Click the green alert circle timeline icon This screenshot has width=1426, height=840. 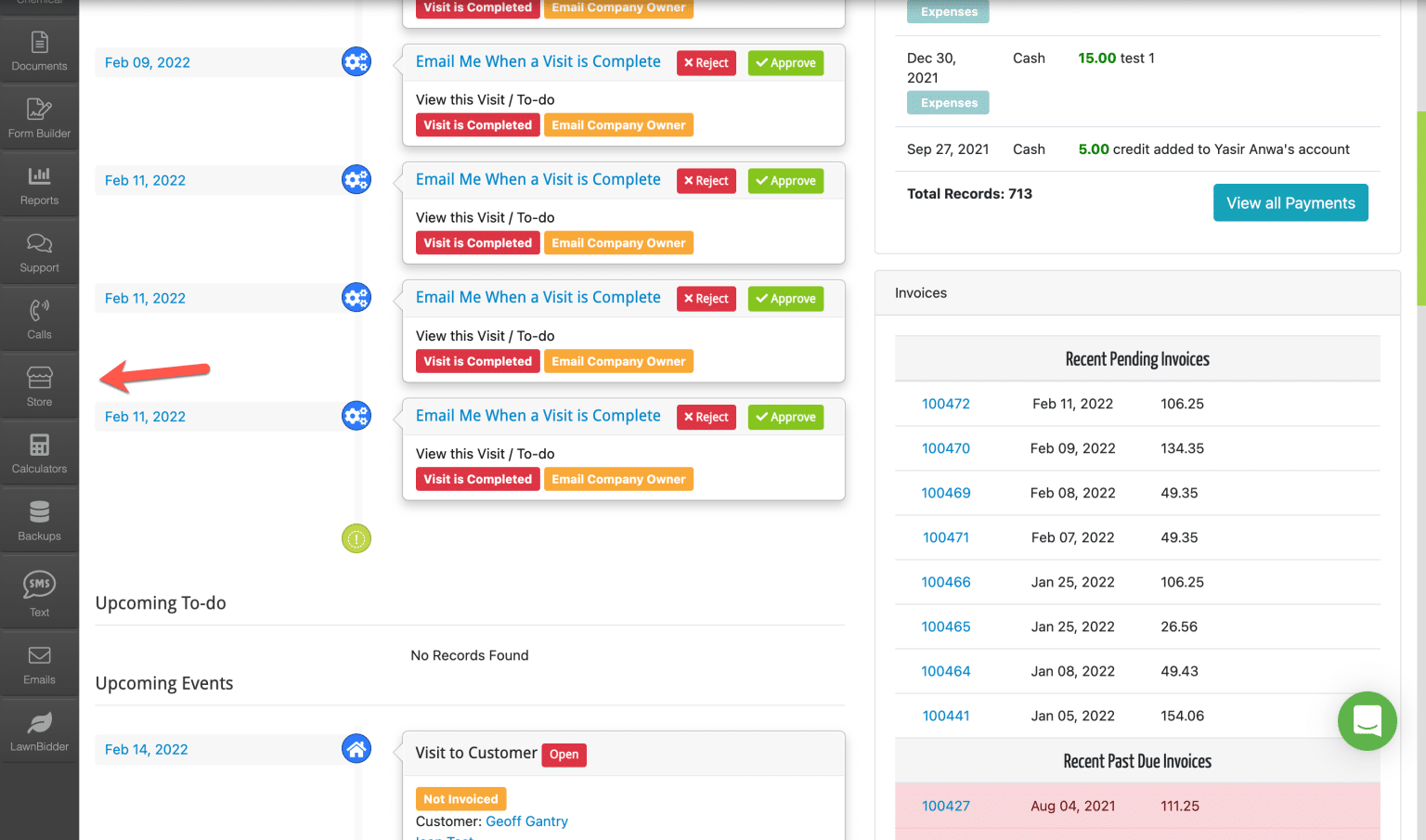pyautogui.click(x=356, y=538)
